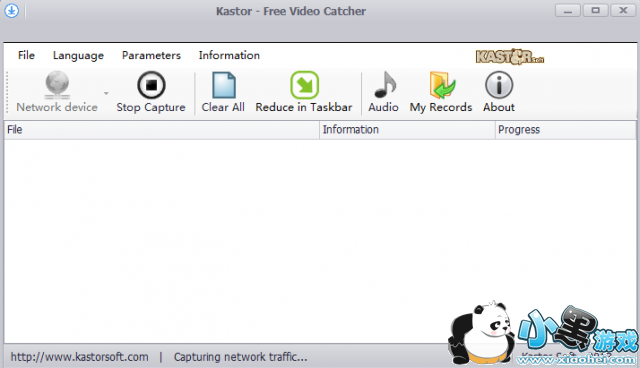Viewport: 640px width, 368px height.
Task: Click the Progress column header
Action: [565, 130]
